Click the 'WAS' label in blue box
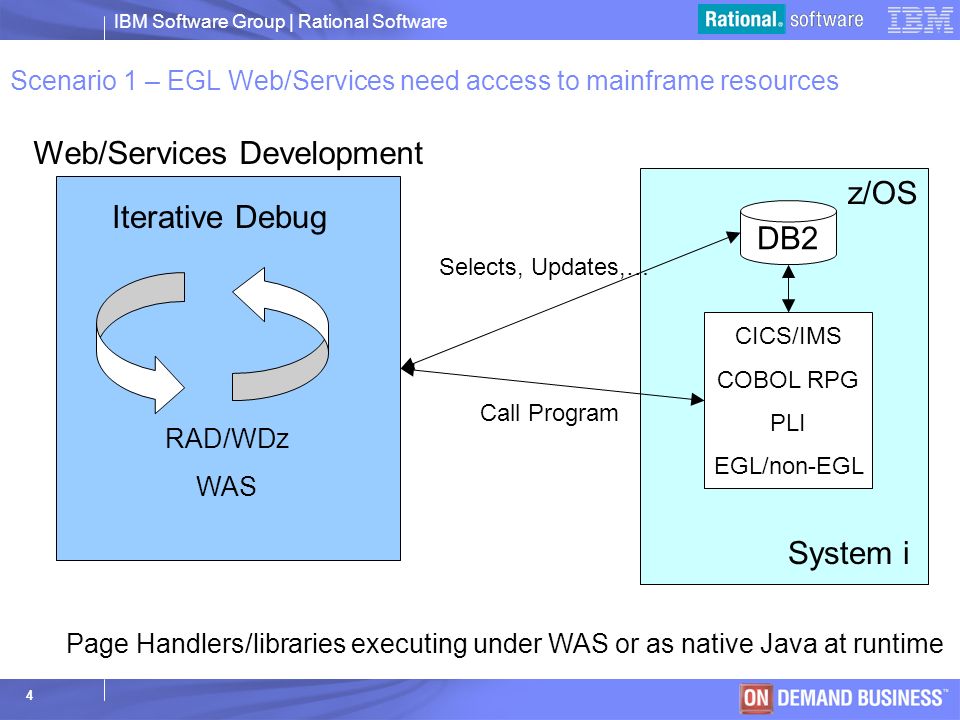Screen dimensions: 960x720 click(226, 486)
